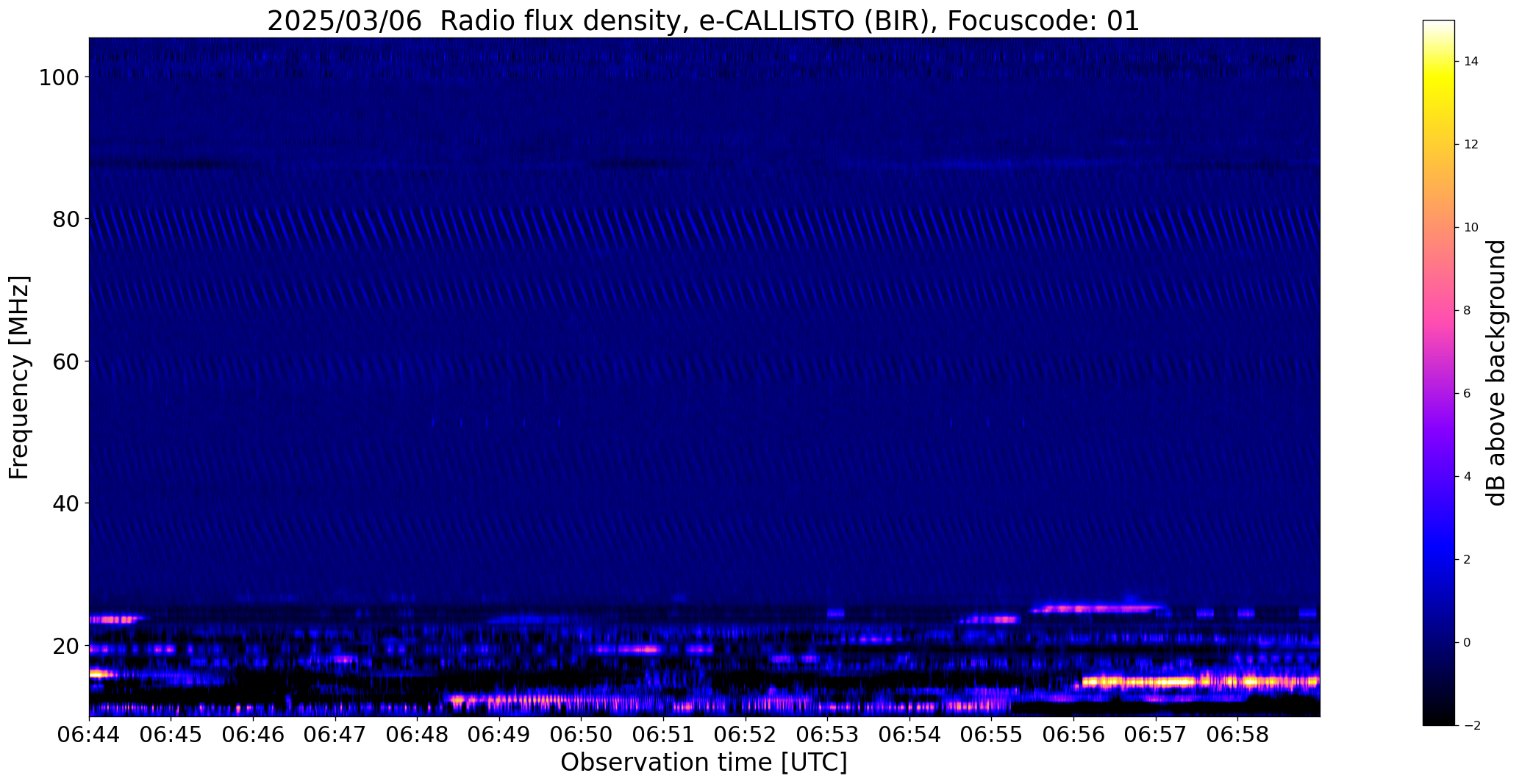This screenshot has height=784, width=1519.
Task: Click the 'Frequency [MHz]' axis label
Action: point(19,377)
